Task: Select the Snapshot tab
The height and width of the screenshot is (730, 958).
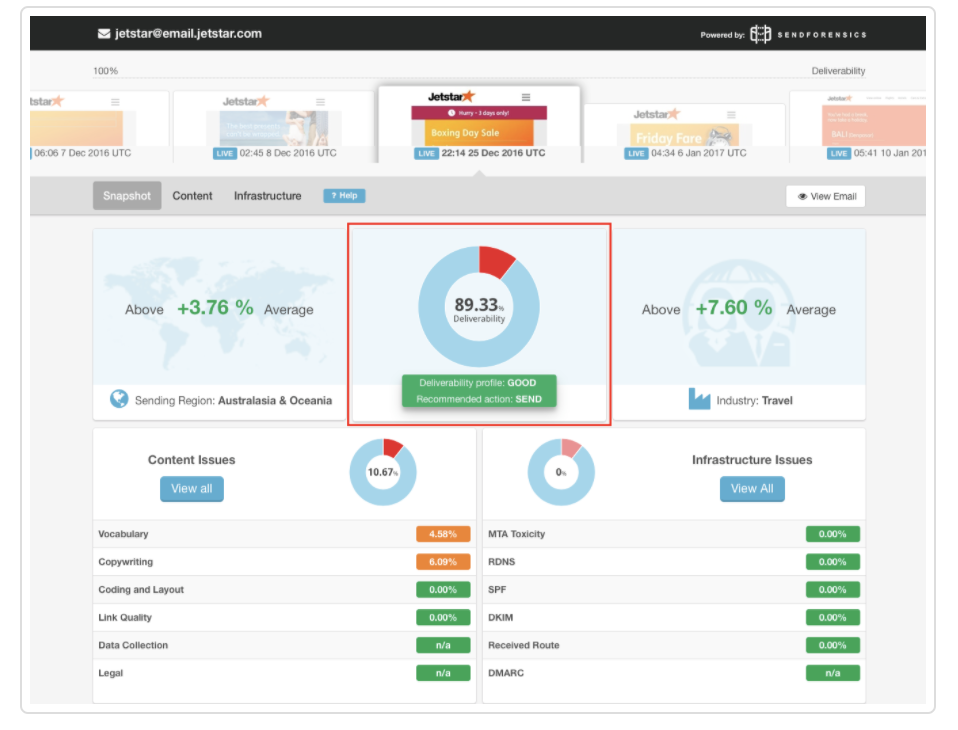Action: pos(127,196)
